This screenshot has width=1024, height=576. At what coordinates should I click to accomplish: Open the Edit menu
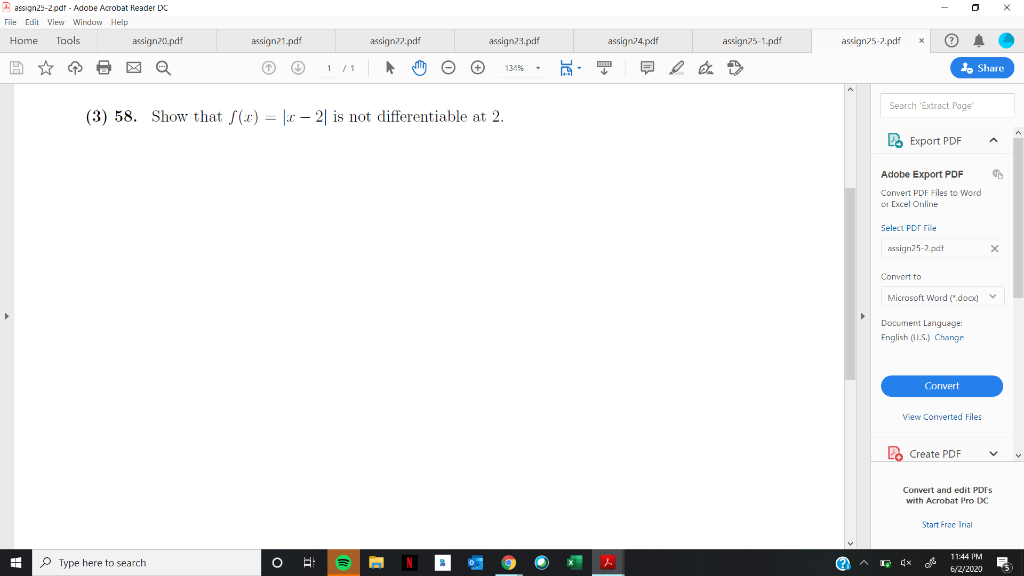click(32, 21)
